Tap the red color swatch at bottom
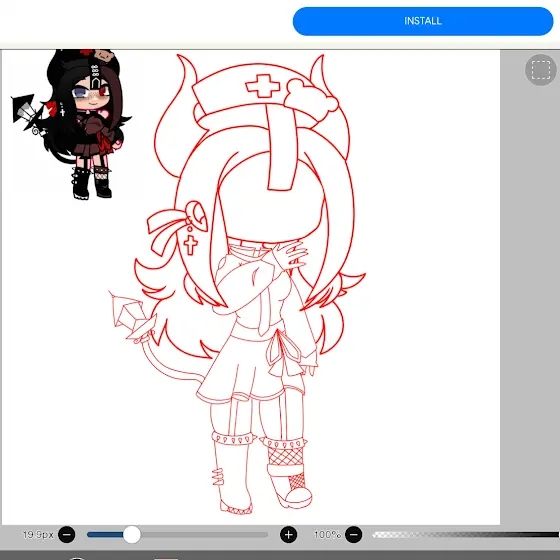 pyautogui.click(x=166, y=558)
